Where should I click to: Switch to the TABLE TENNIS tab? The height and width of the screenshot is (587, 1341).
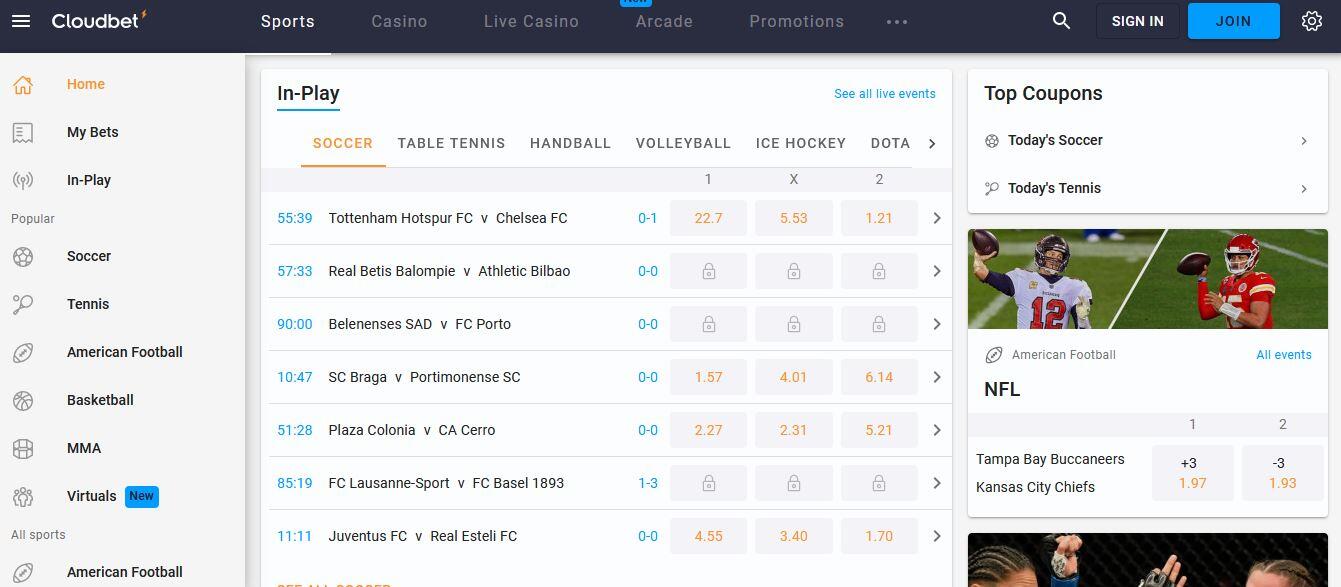451,143
